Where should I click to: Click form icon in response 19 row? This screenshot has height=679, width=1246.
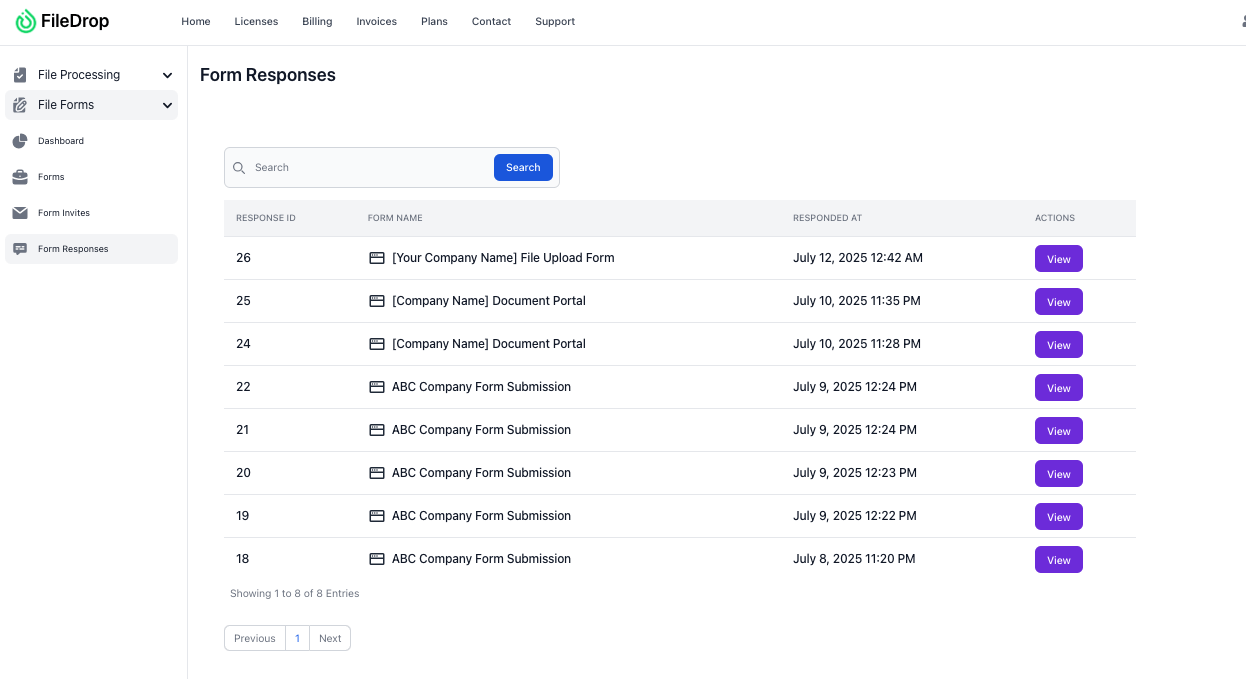pos(377,516)
